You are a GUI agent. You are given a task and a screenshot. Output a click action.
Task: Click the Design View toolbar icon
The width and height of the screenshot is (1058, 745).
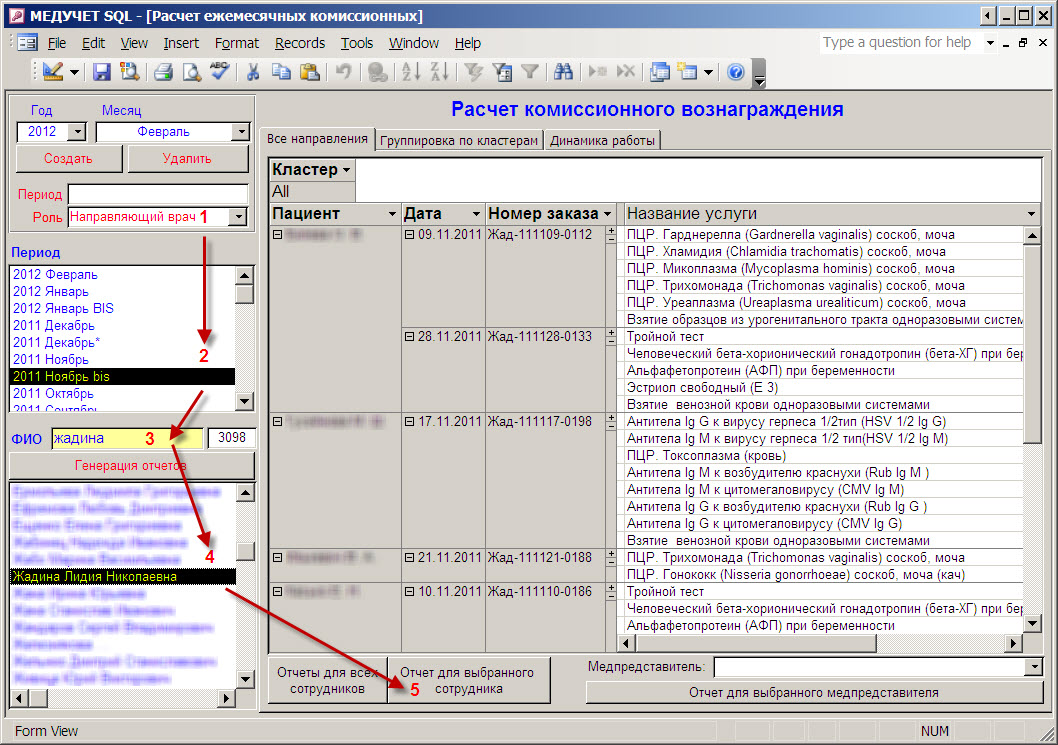point(53,72)
